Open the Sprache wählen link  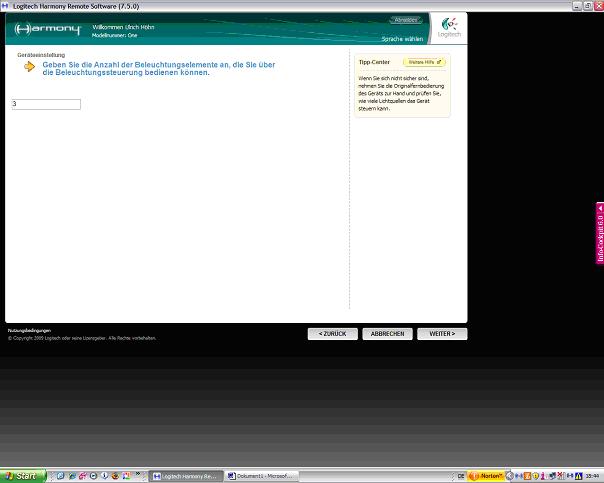tap(402, 38)
